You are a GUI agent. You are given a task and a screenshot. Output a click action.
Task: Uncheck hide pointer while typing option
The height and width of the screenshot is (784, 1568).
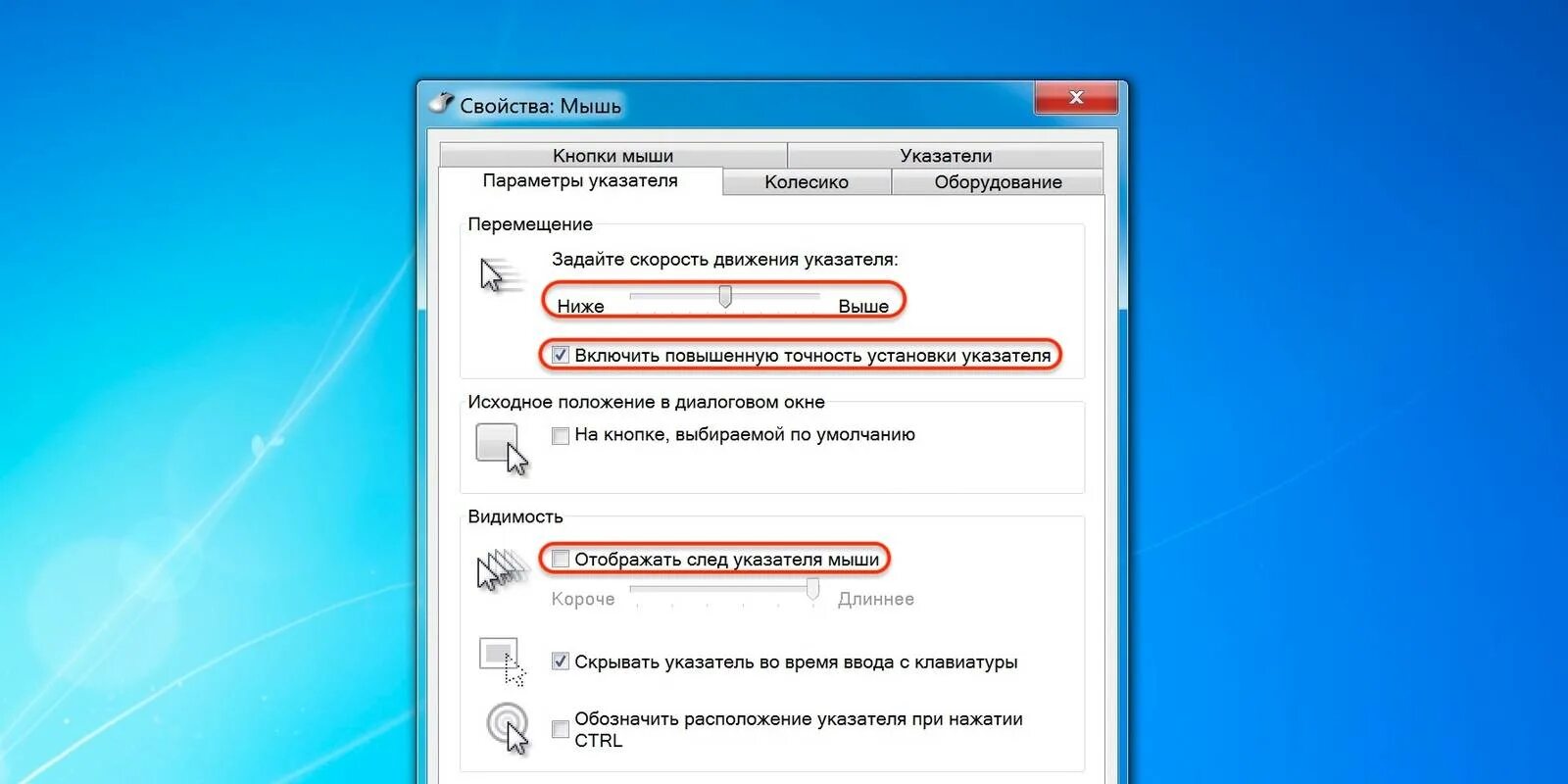[561, 661]
